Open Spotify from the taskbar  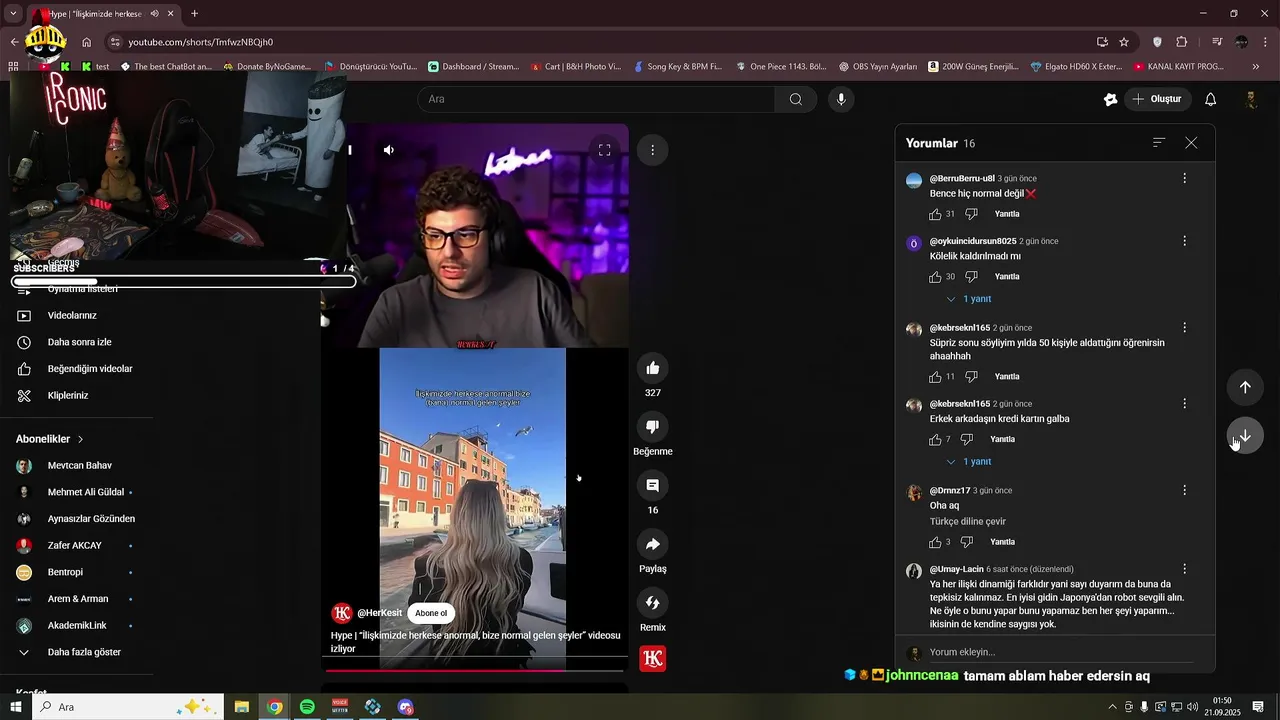[x=307, y=707]
